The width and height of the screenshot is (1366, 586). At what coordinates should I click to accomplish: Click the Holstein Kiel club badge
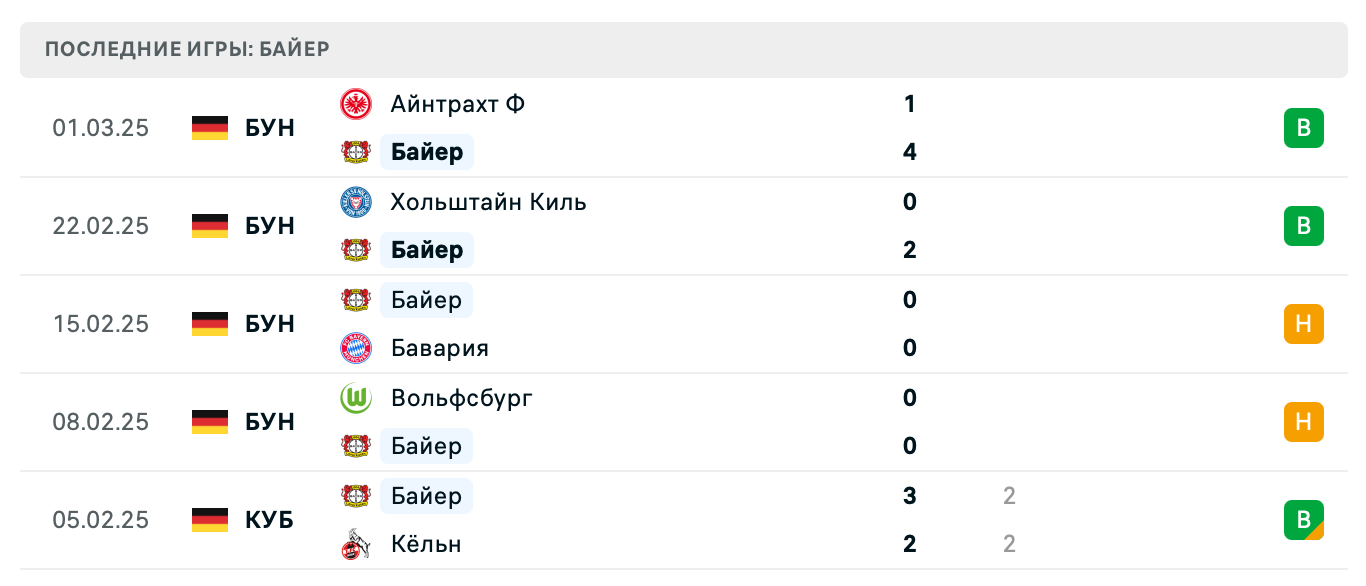(357, 202)
